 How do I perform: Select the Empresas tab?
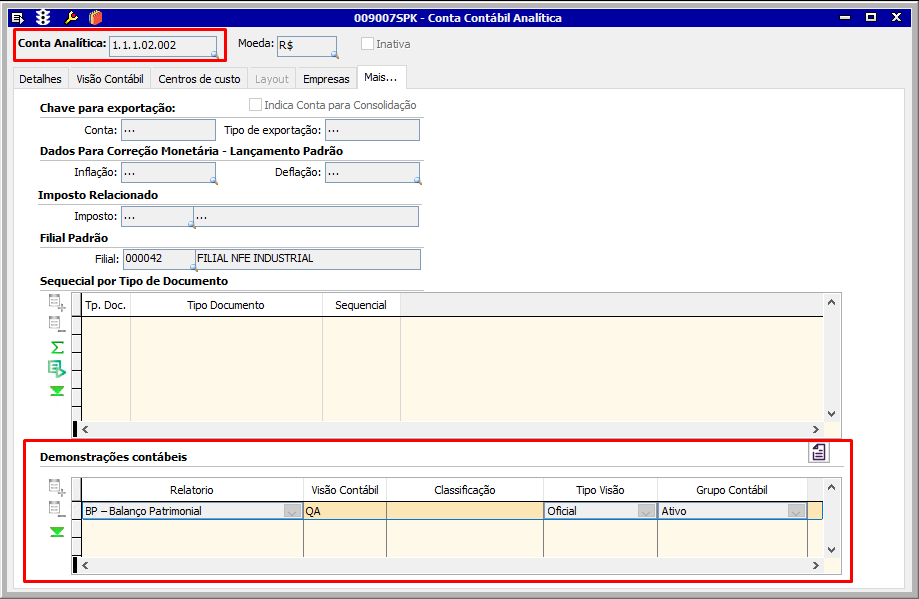click(x=326, y=79)
